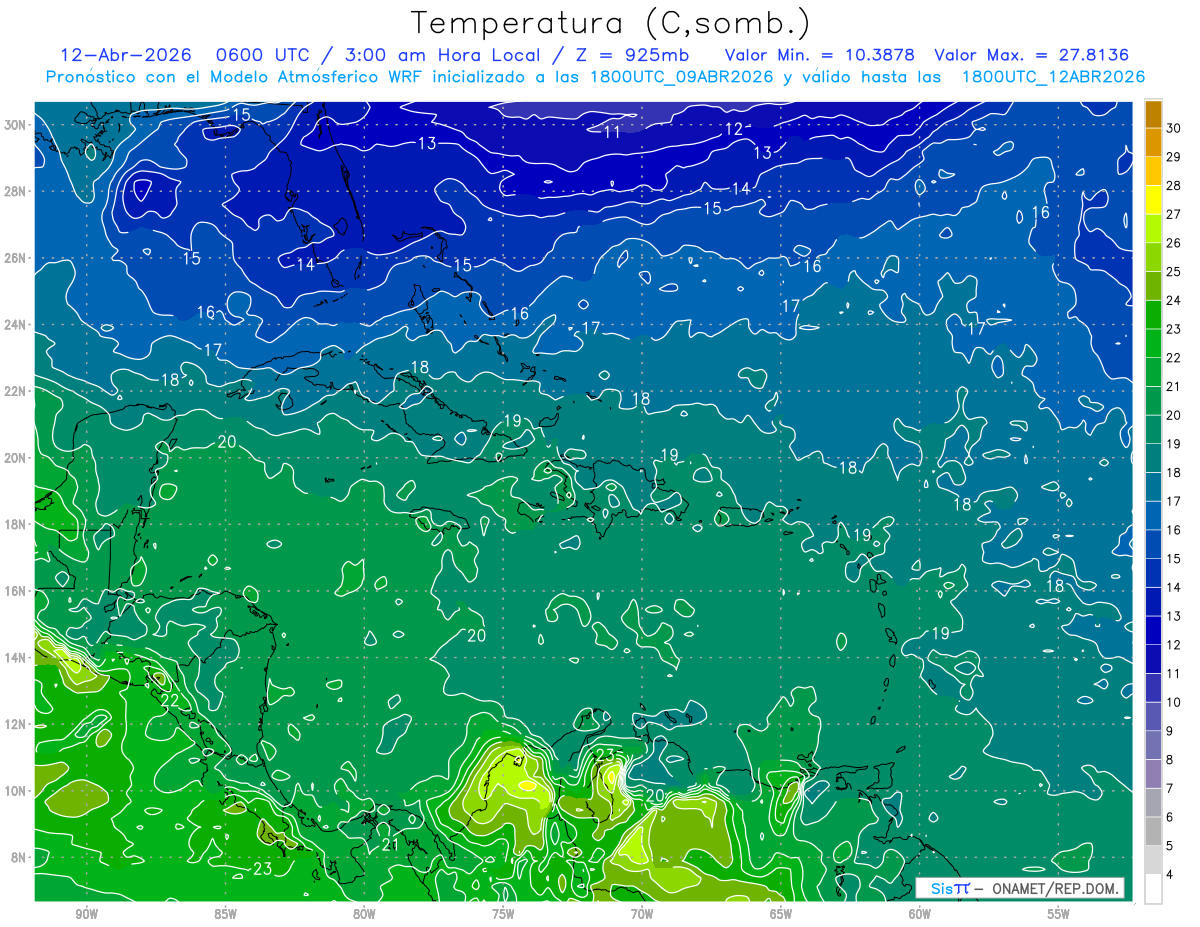Click the SisPI ONAMET/REP.DOM. credit box
Image resolution: width=1200 pixels, height=927 pixels.
pyautogui.click(x=1020, y=888)
